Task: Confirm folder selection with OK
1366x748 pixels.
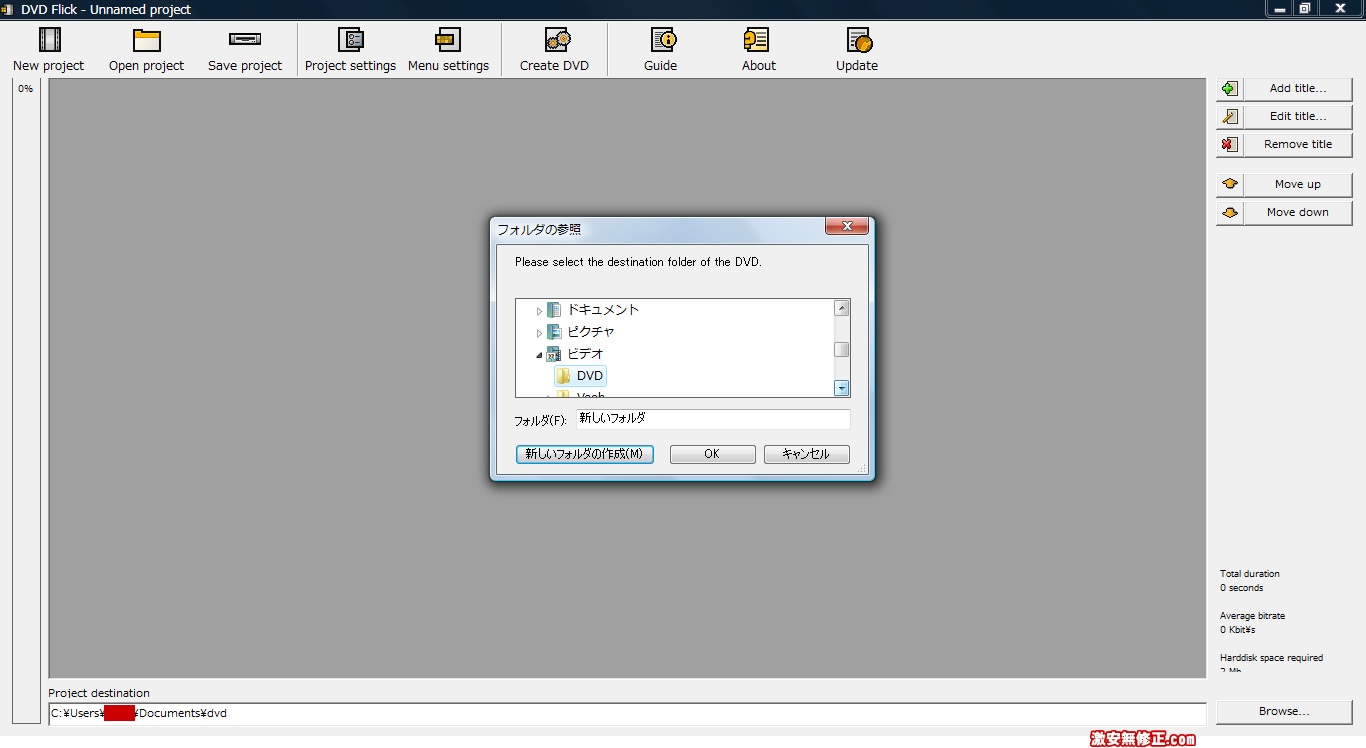Action: tap(712, 454)
